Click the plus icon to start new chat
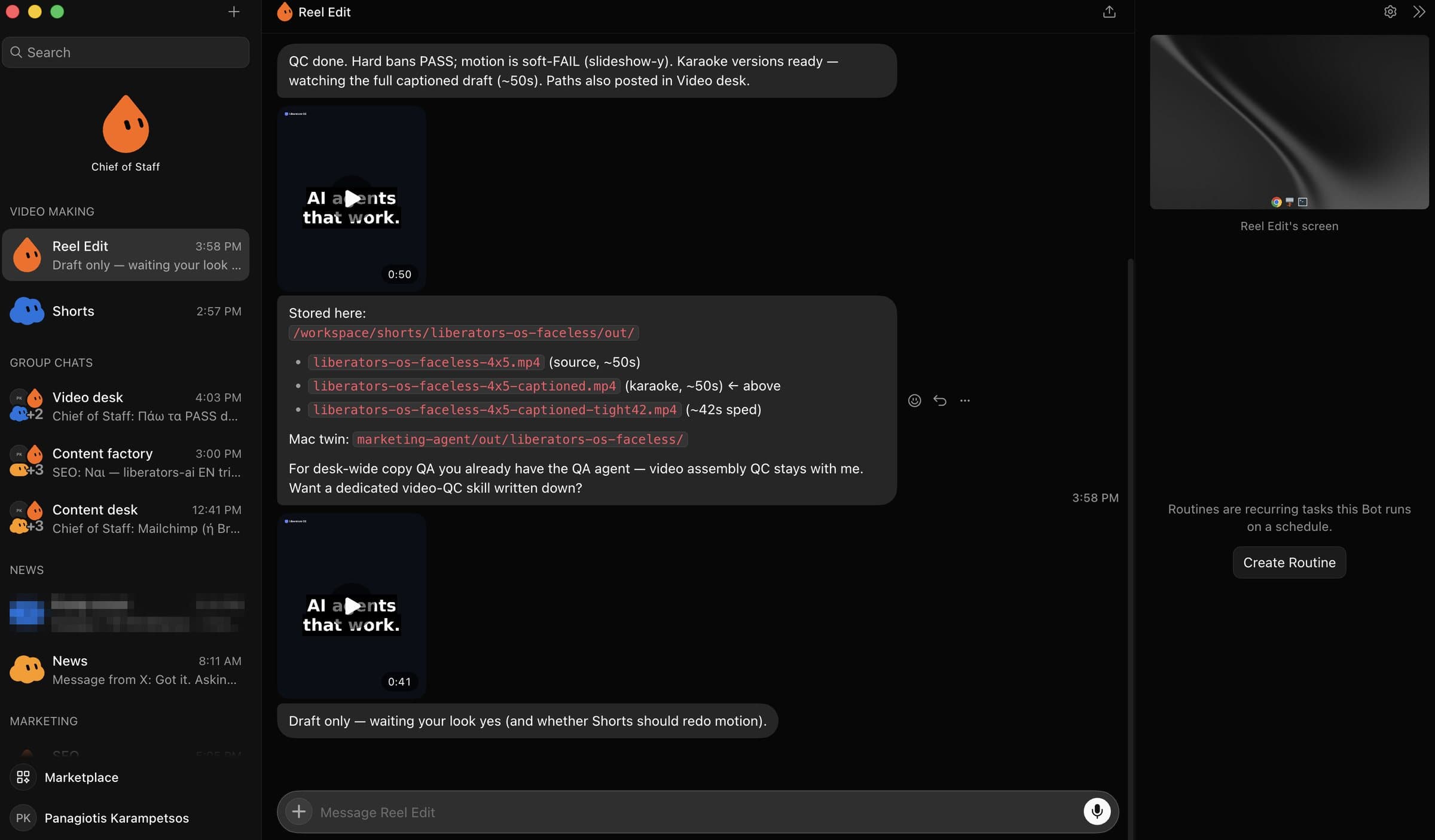1435x840 pixels. [234, 12]
